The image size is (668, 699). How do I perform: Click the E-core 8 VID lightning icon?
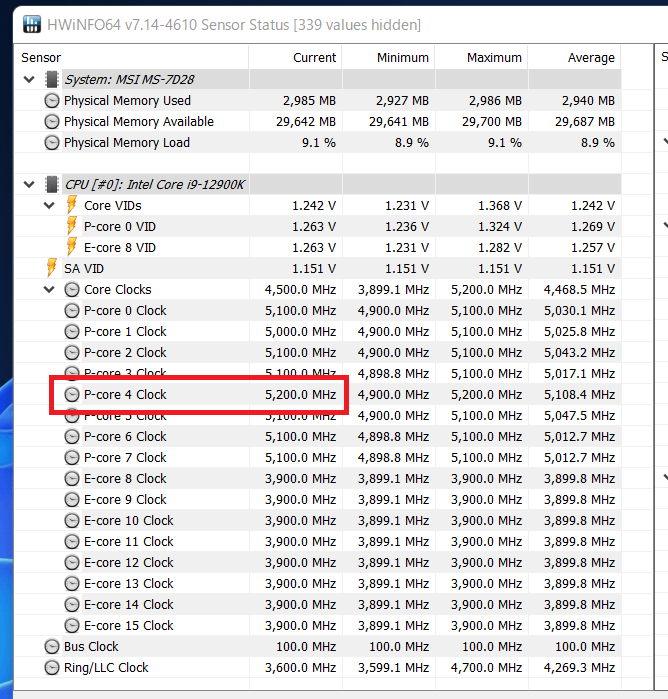(71, 247)
